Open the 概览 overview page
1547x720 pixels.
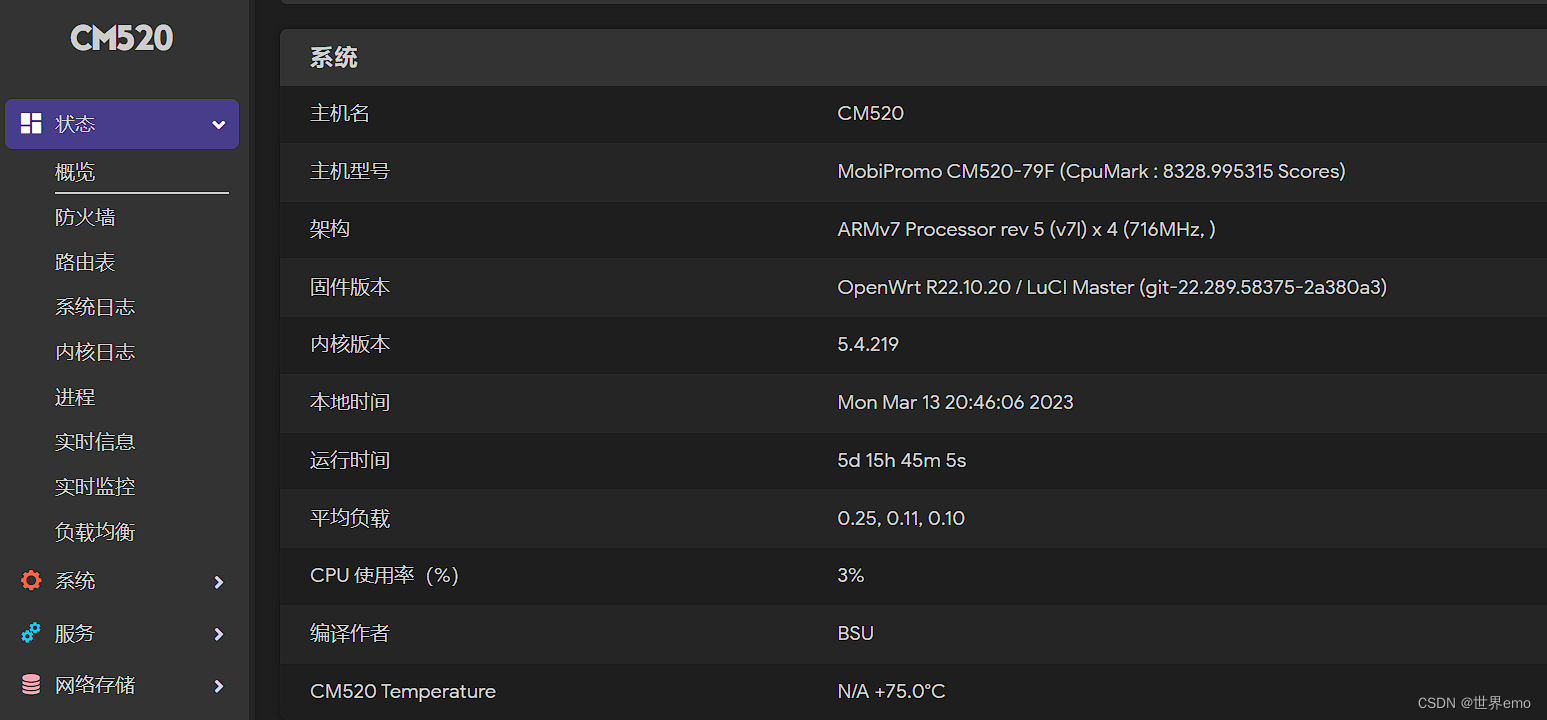tap(75, 172)
